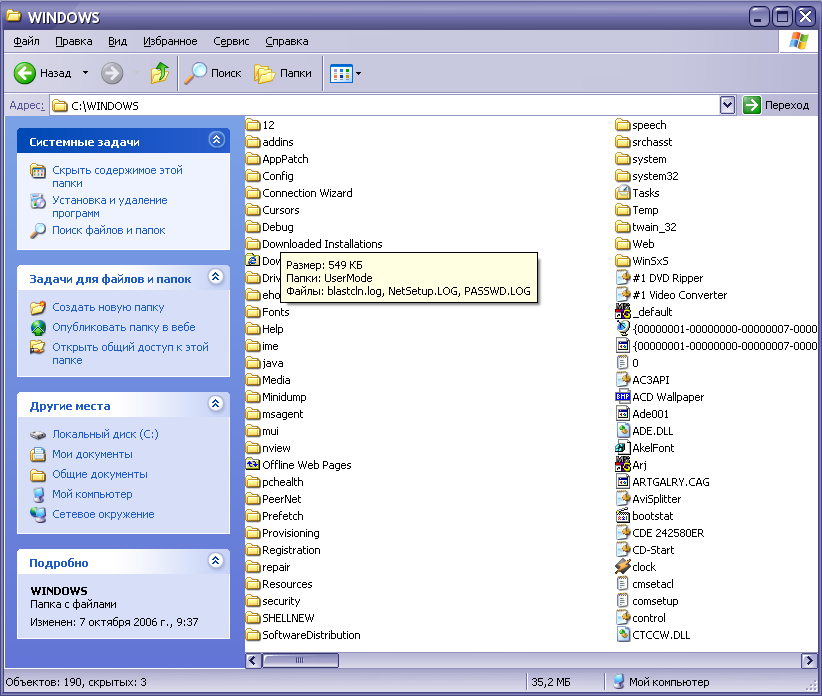The height and width of the screenshot is (696, 822).
Task: Click Создать новую папку link
Action: pyautogui.click(x=108, y=307)
